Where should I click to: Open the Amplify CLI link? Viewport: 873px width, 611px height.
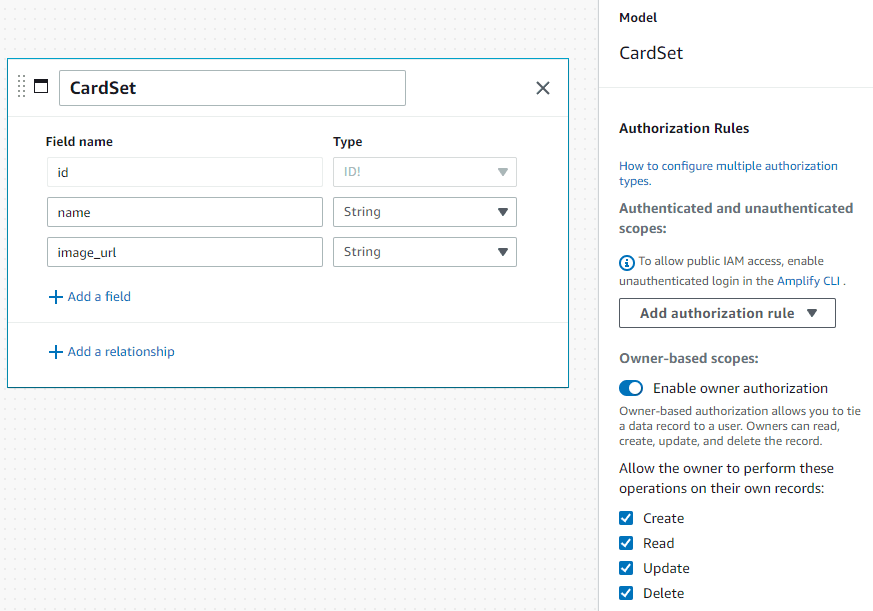[809, 281]
